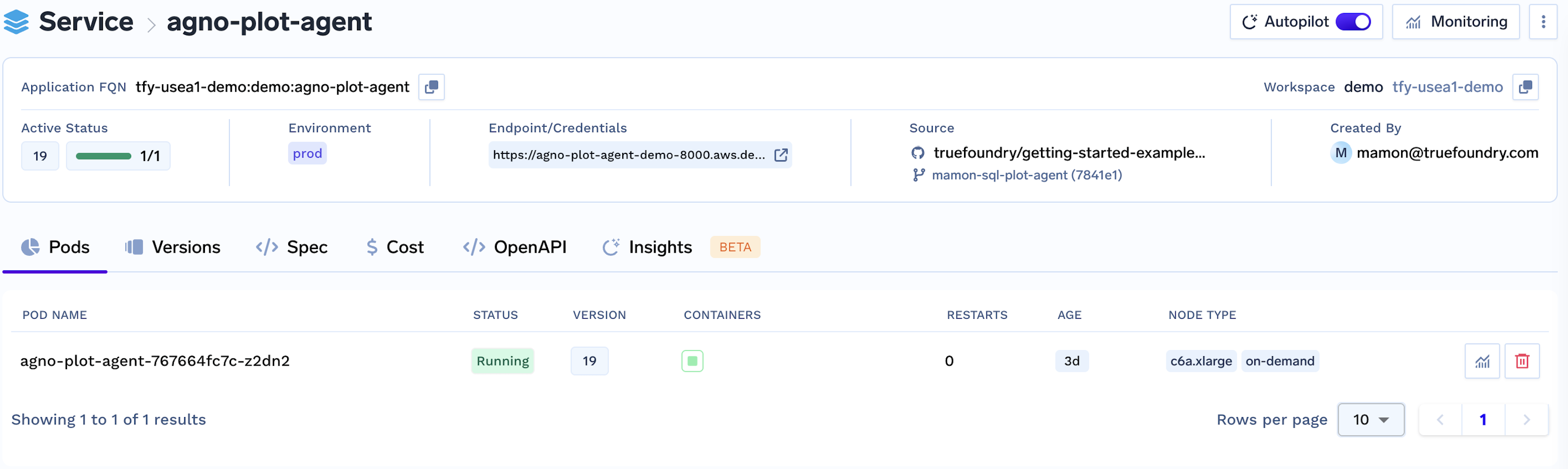The width and height of the screenshot is (1568, 469).
Task: Open the Cost tab
Action: coord(394,247)
